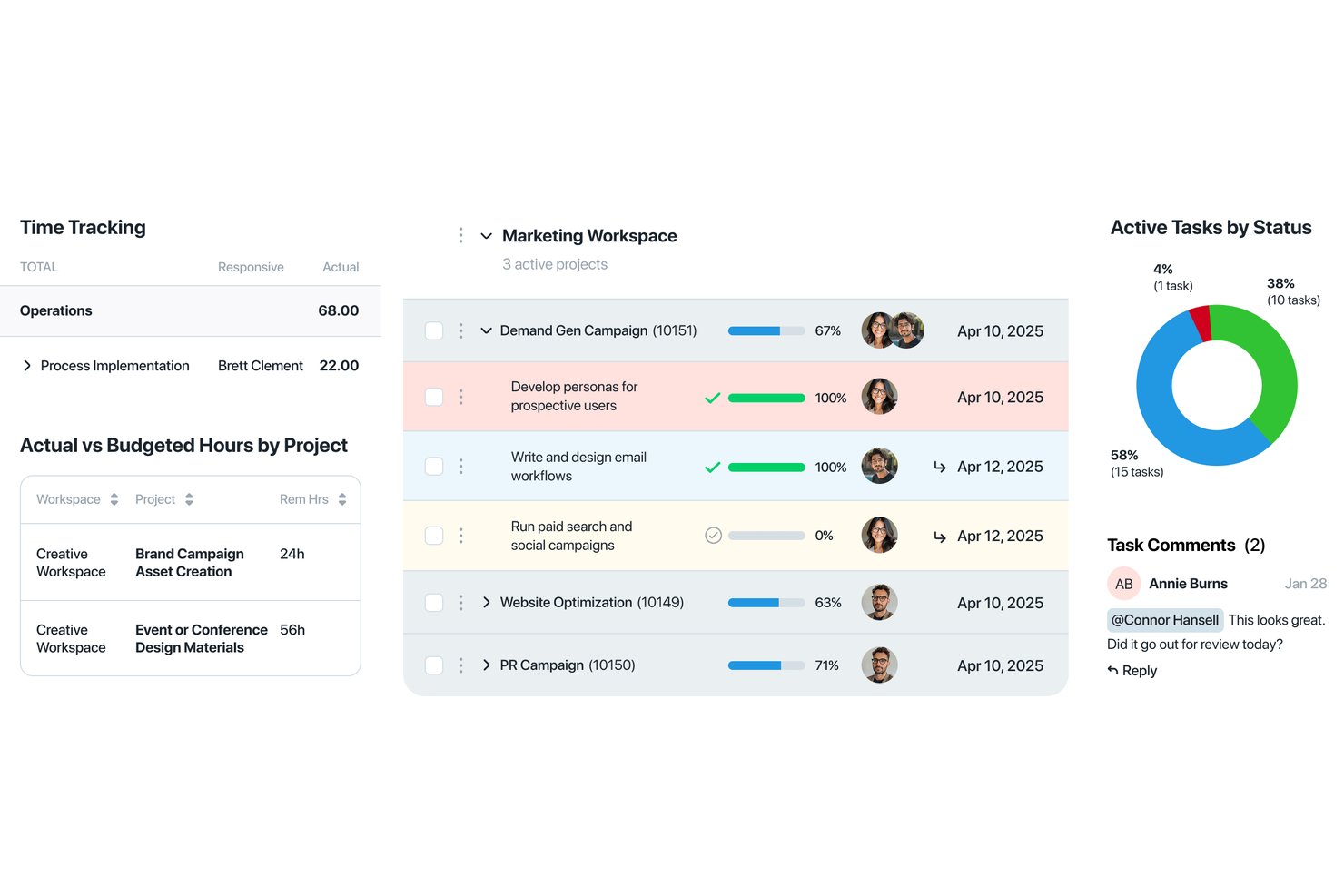
Task: Click PR Campaign assignee avatar
Action: click(x=879, y=665)
